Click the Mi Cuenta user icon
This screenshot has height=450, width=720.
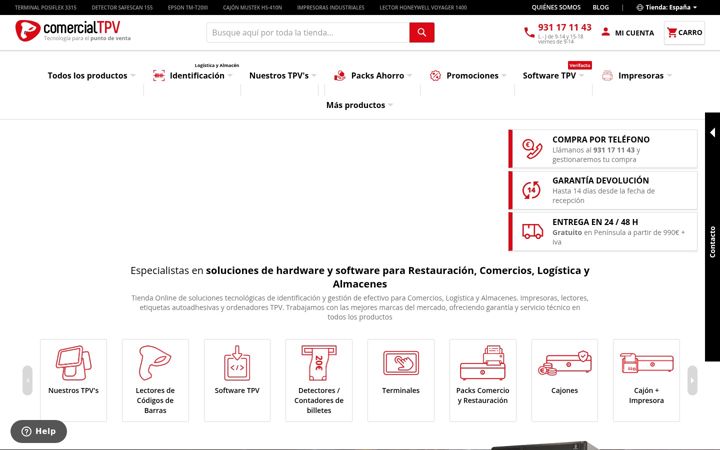[605, 32]
